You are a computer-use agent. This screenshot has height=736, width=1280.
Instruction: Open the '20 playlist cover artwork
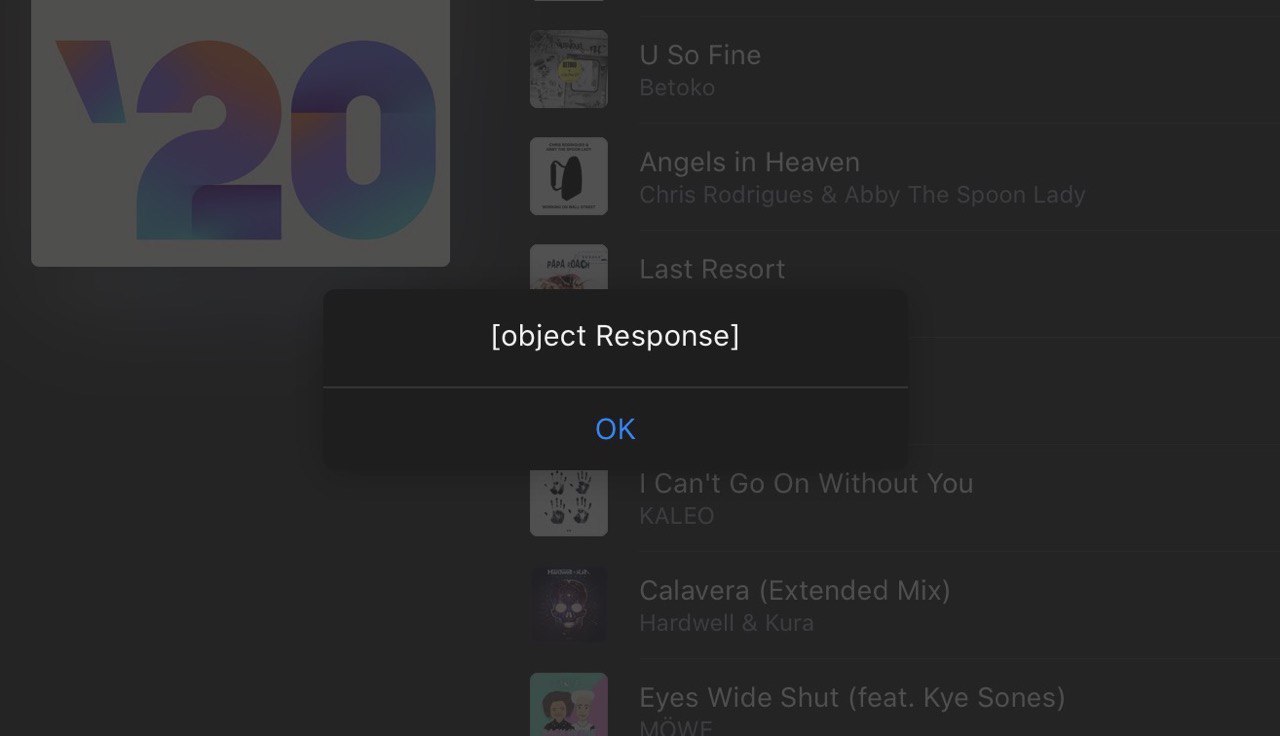[x=240, y=133]
